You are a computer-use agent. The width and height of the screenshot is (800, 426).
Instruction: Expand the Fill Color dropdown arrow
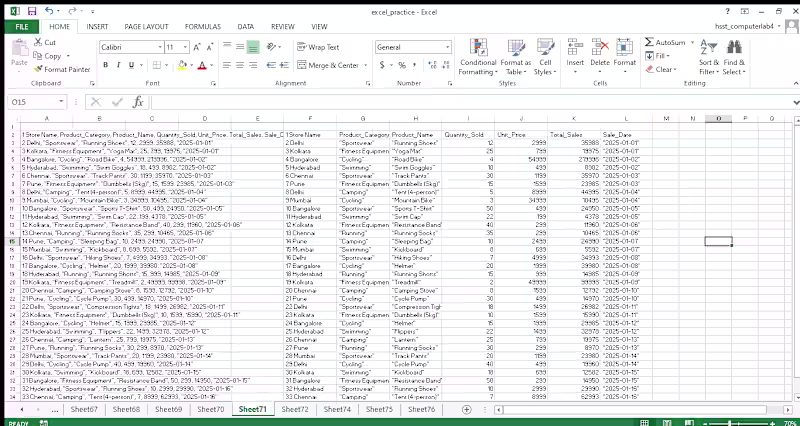tap(192, 65)
